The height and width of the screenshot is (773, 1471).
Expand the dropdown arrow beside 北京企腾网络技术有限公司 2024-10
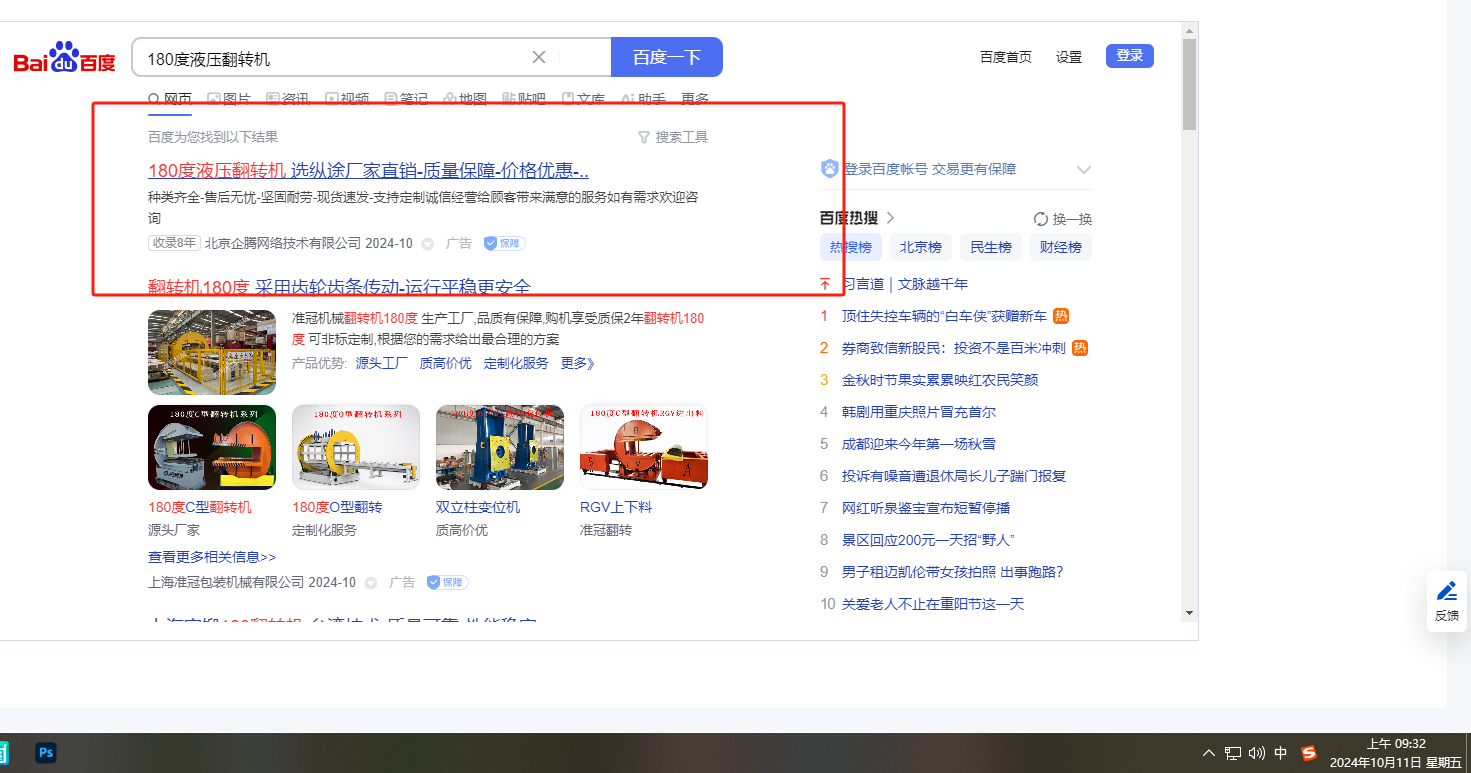click(x=427, y=244)
